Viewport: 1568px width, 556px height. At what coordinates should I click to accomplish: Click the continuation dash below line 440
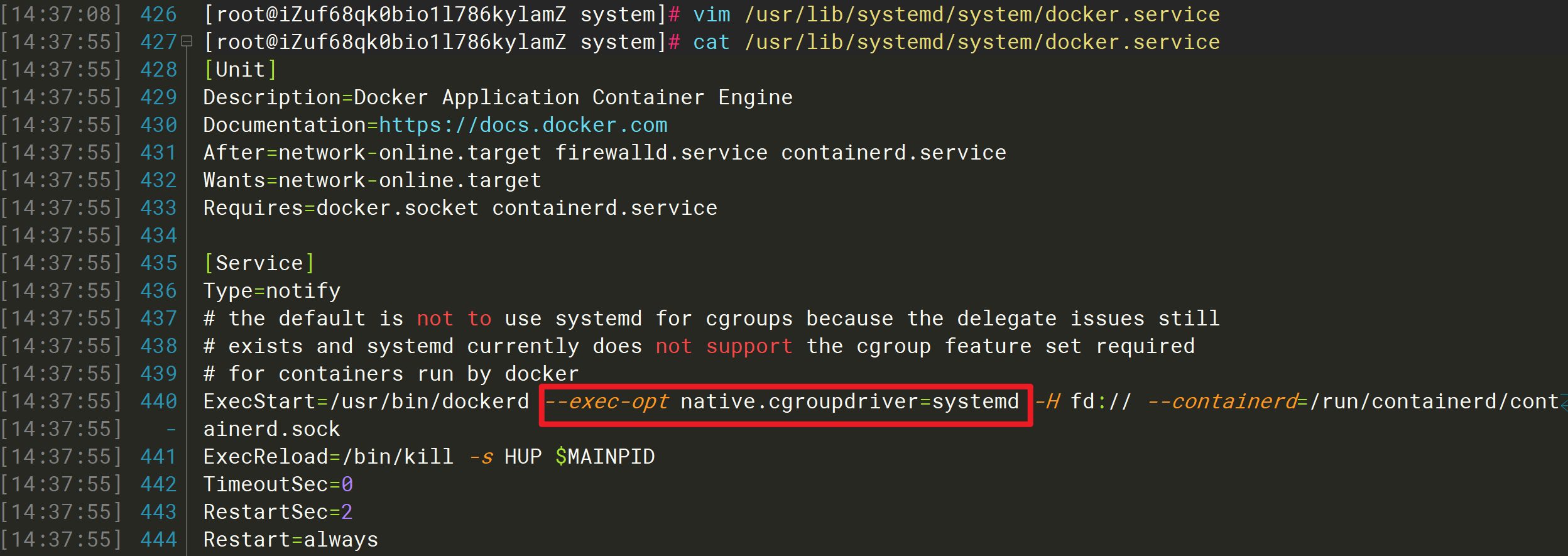point(171,429)
